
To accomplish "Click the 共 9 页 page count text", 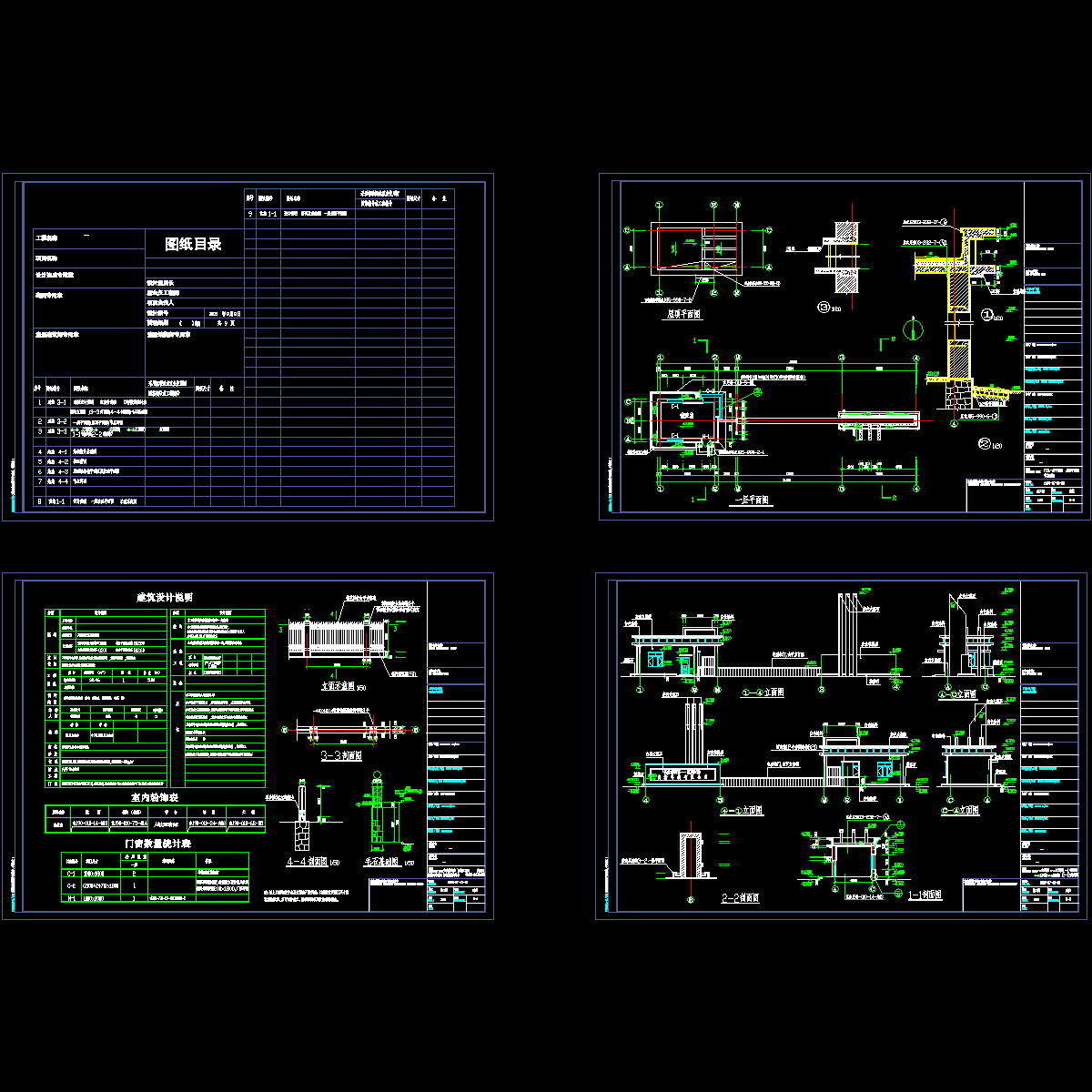I will pos(227,323).
